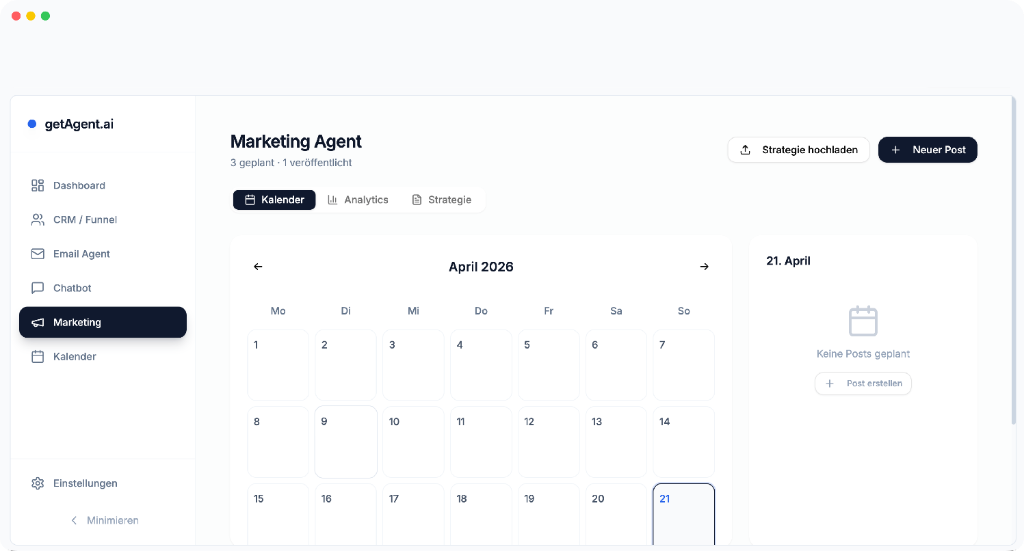Image resolution: width=1024 pixels, height=551 pixels.
Task: Click the blue dot logo beside getAgent.ai
Action: click(31, 124)
